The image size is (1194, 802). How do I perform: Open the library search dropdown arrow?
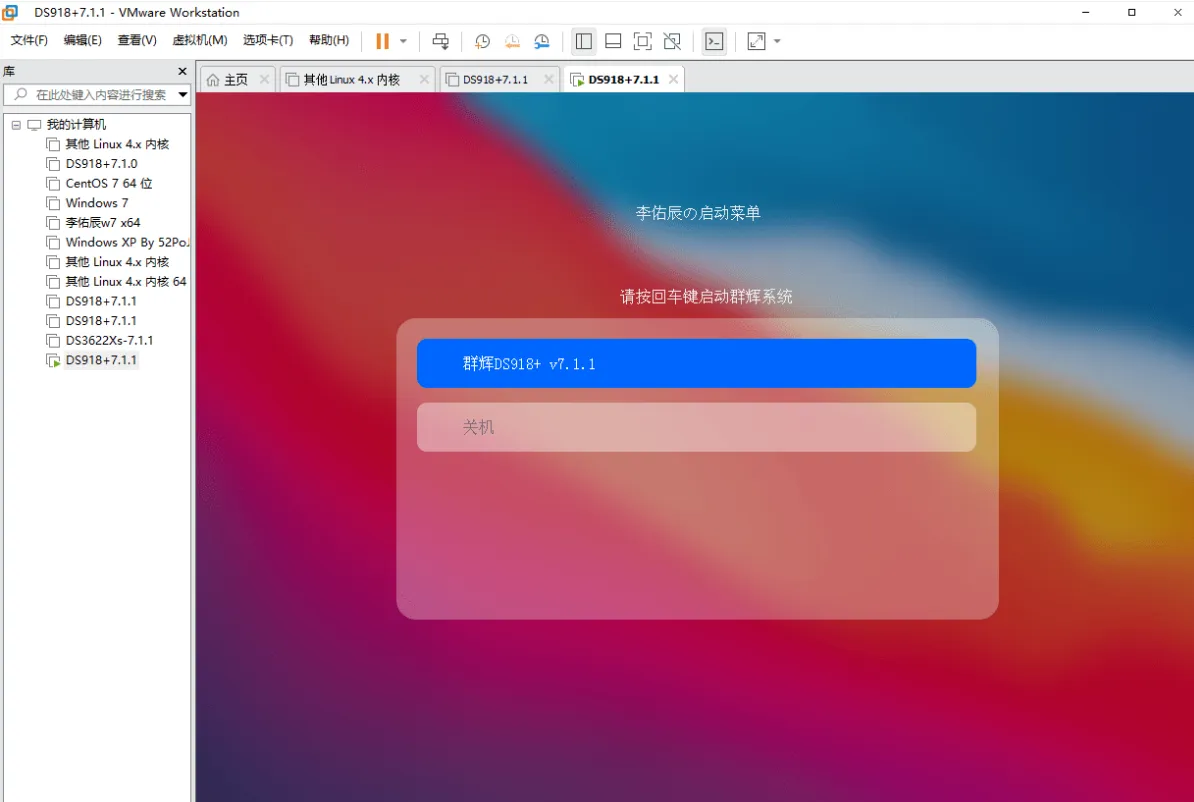[x=182, y=95]
